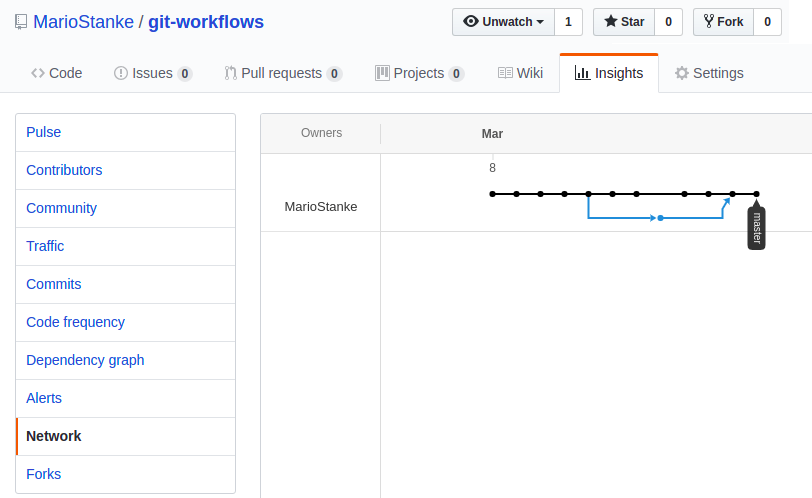Open Contributors in the sidebar

click(x=126, y=170)
